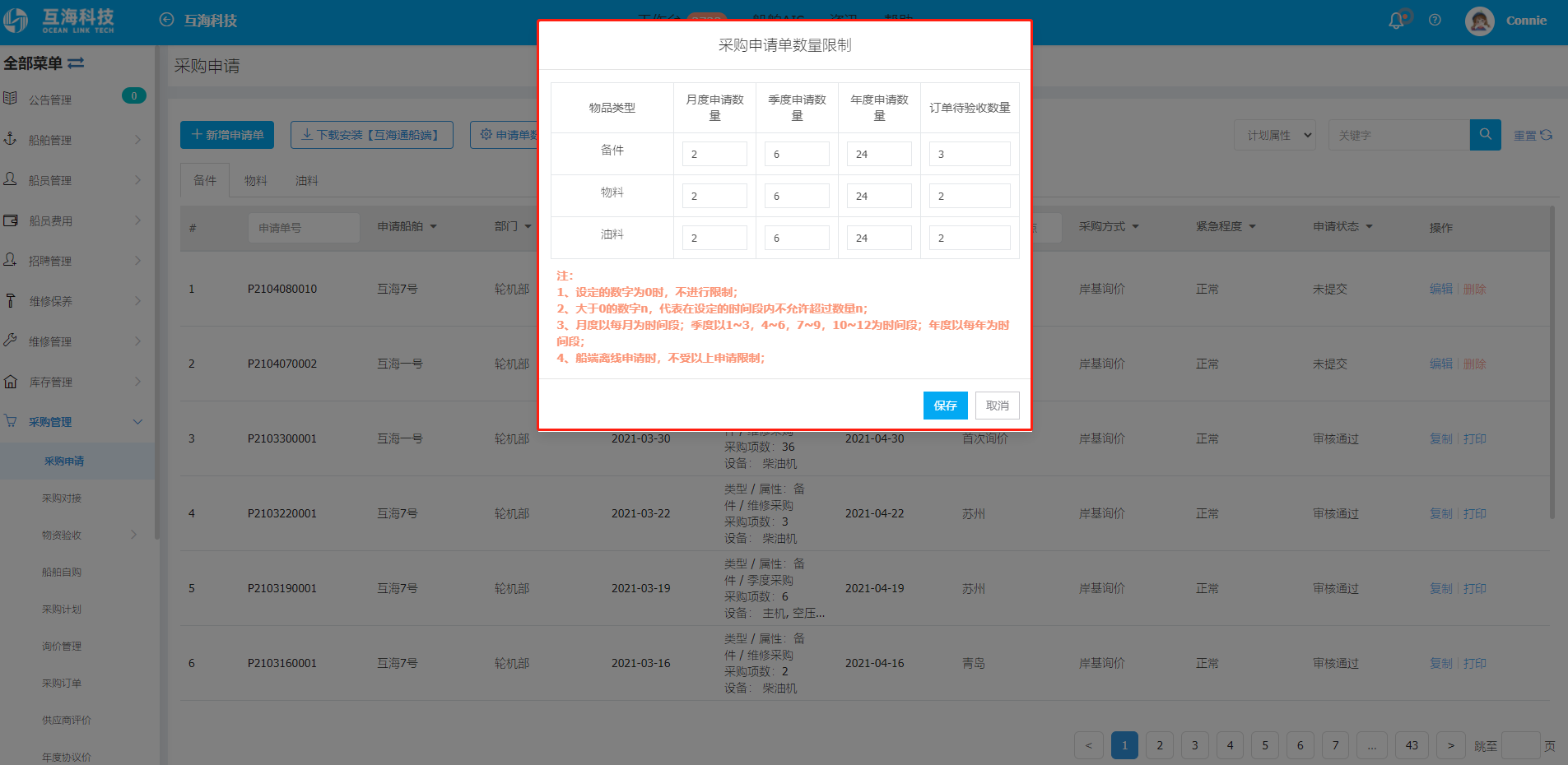1568x765 pixels.
Task: Open 采购计划 in the sidebar
Action: (x=62, y=610)
